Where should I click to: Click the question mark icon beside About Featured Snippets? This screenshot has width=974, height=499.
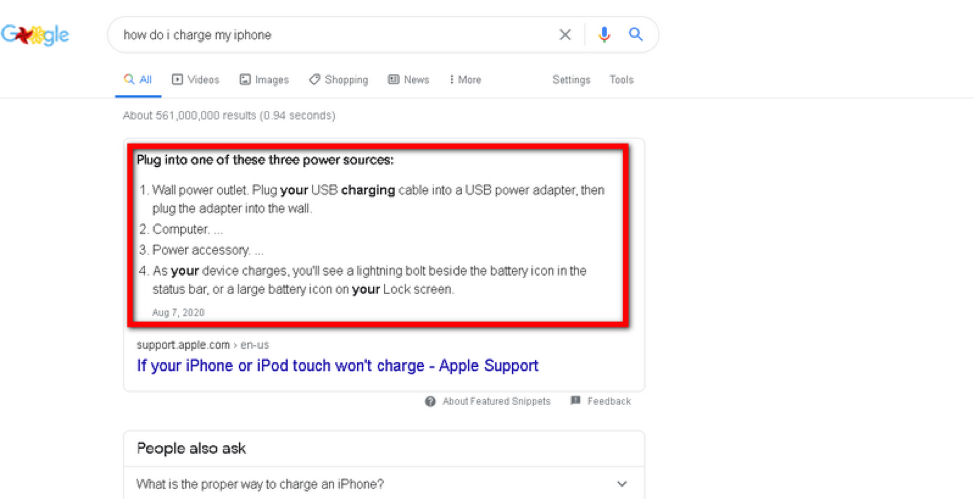430,401
